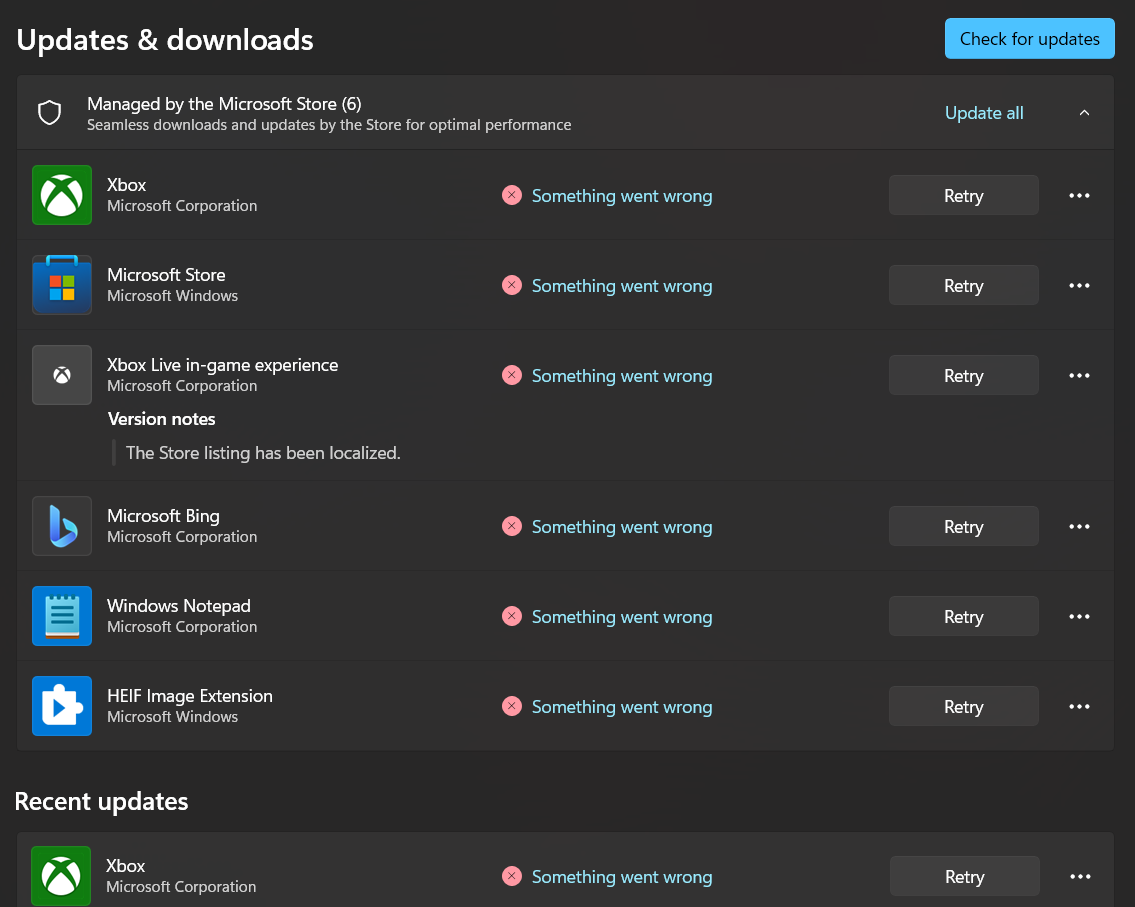Click the error icon in Windows Notepad row
1135x907 pixels.
coord(512,616)
